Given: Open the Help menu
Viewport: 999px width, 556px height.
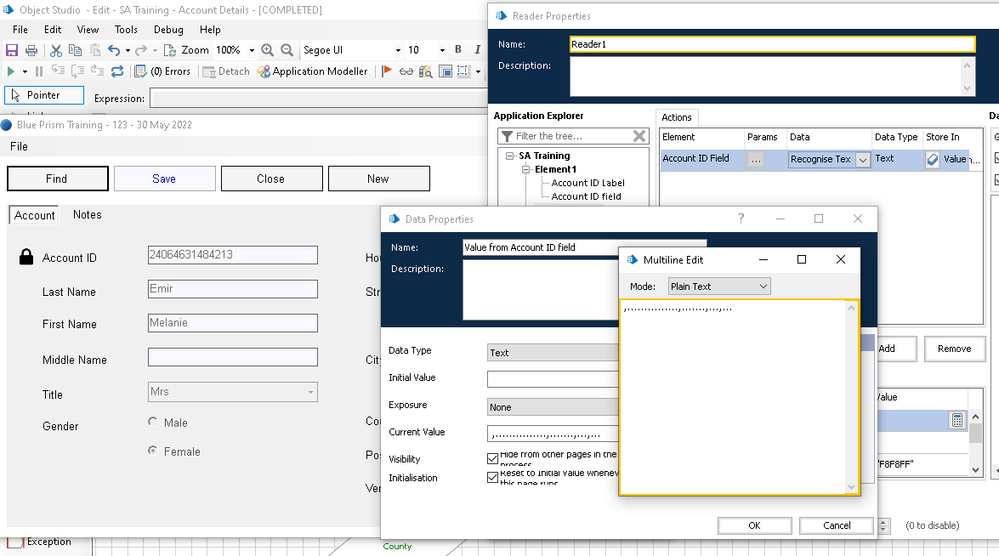Looking at the screenshot, I should click(210, 29).
